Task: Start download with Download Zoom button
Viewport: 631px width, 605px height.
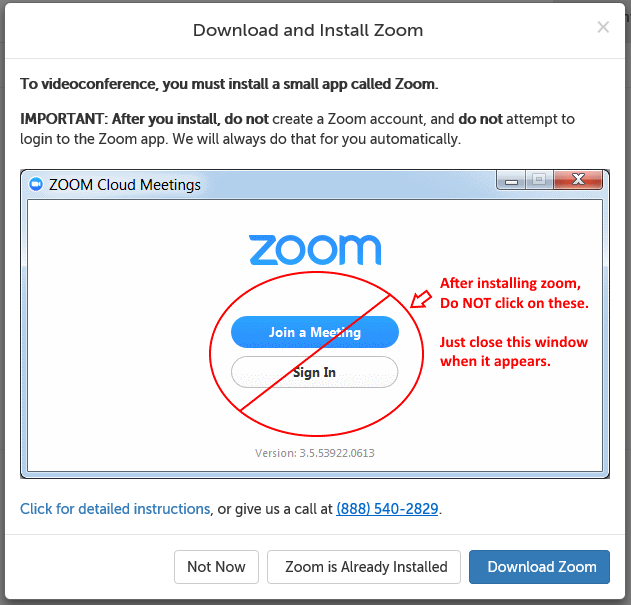Action: coord(541,567)
